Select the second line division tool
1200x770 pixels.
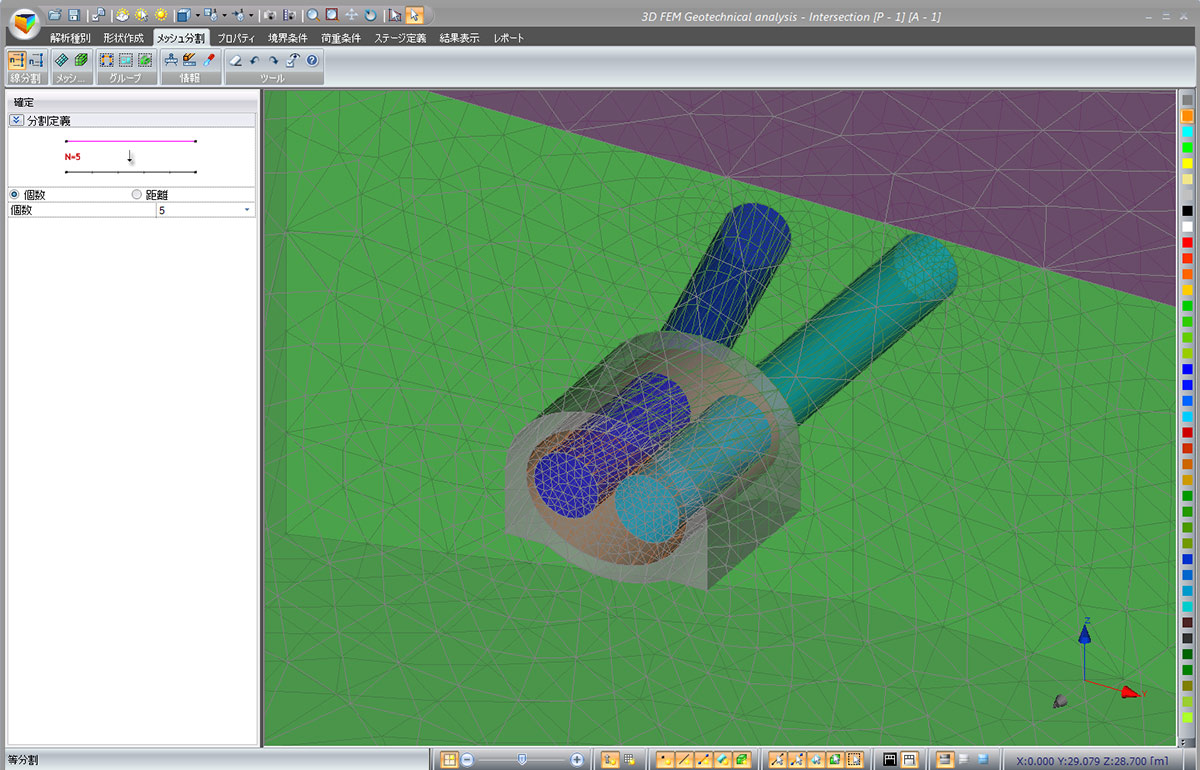[x=37, y=60]
